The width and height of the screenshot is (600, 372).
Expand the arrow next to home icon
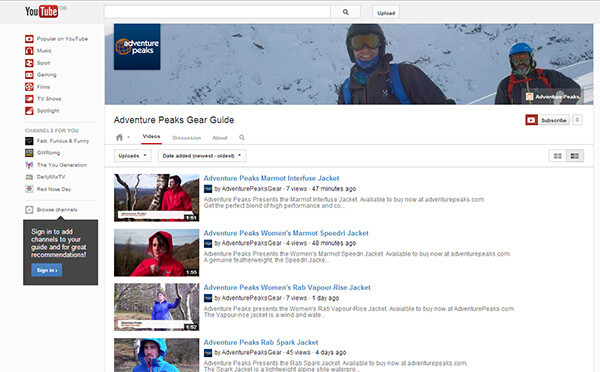tap(129, 137)
